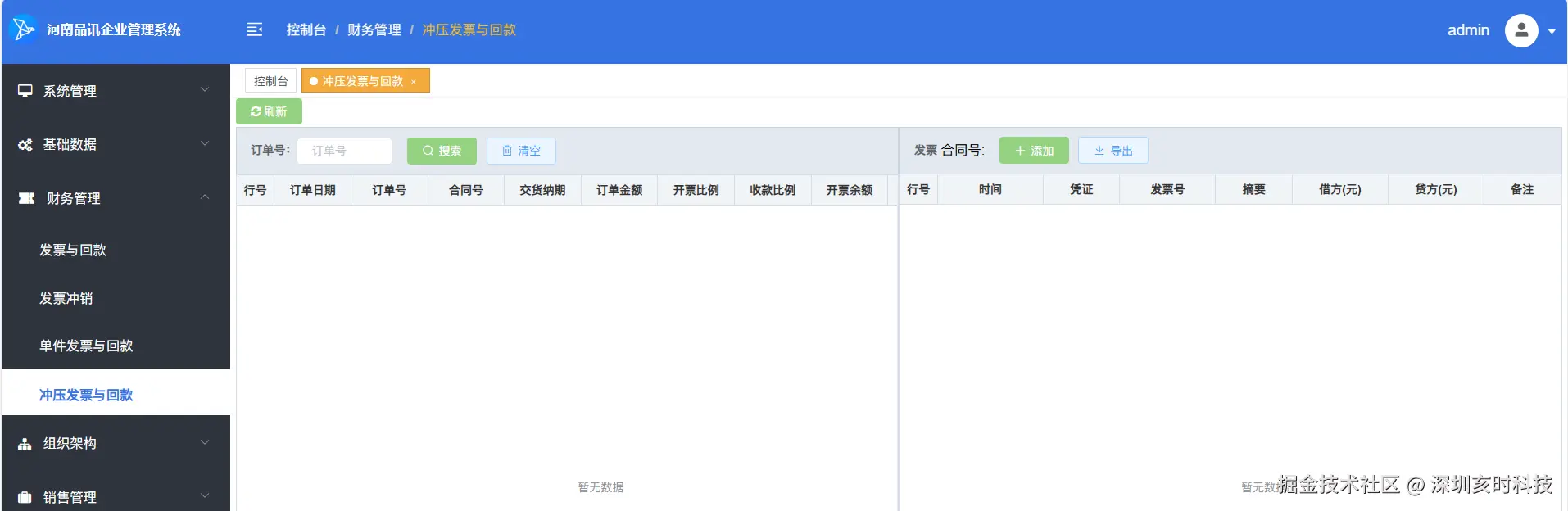Click the 财务管理 menu icon
1568x511 pixels.
(x=26, y=198)
